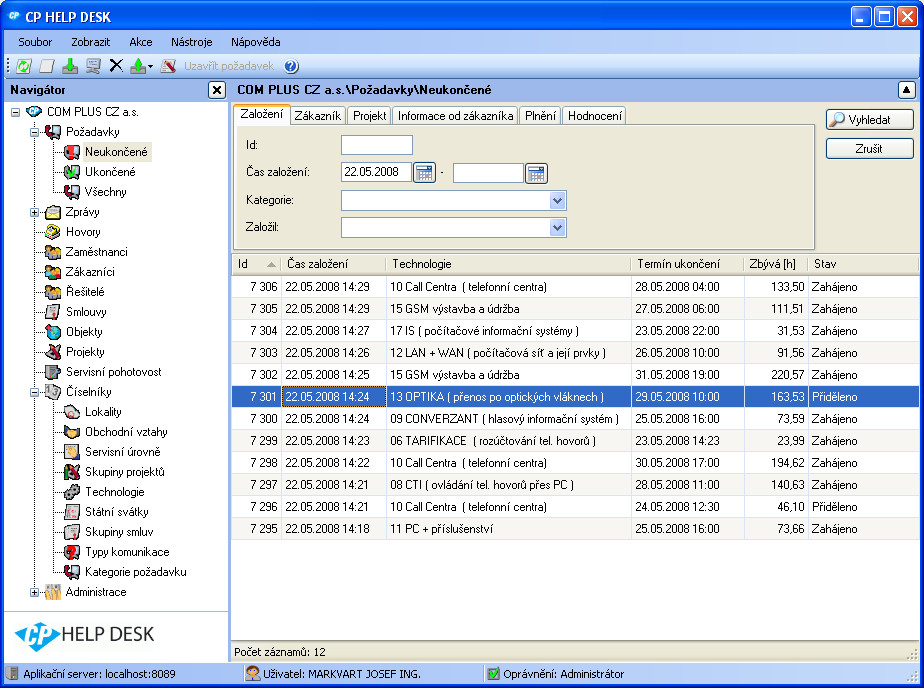The image size is (924, 688).
Task: Open the export icon's dropdown arrow
Action: click(150, 67)
